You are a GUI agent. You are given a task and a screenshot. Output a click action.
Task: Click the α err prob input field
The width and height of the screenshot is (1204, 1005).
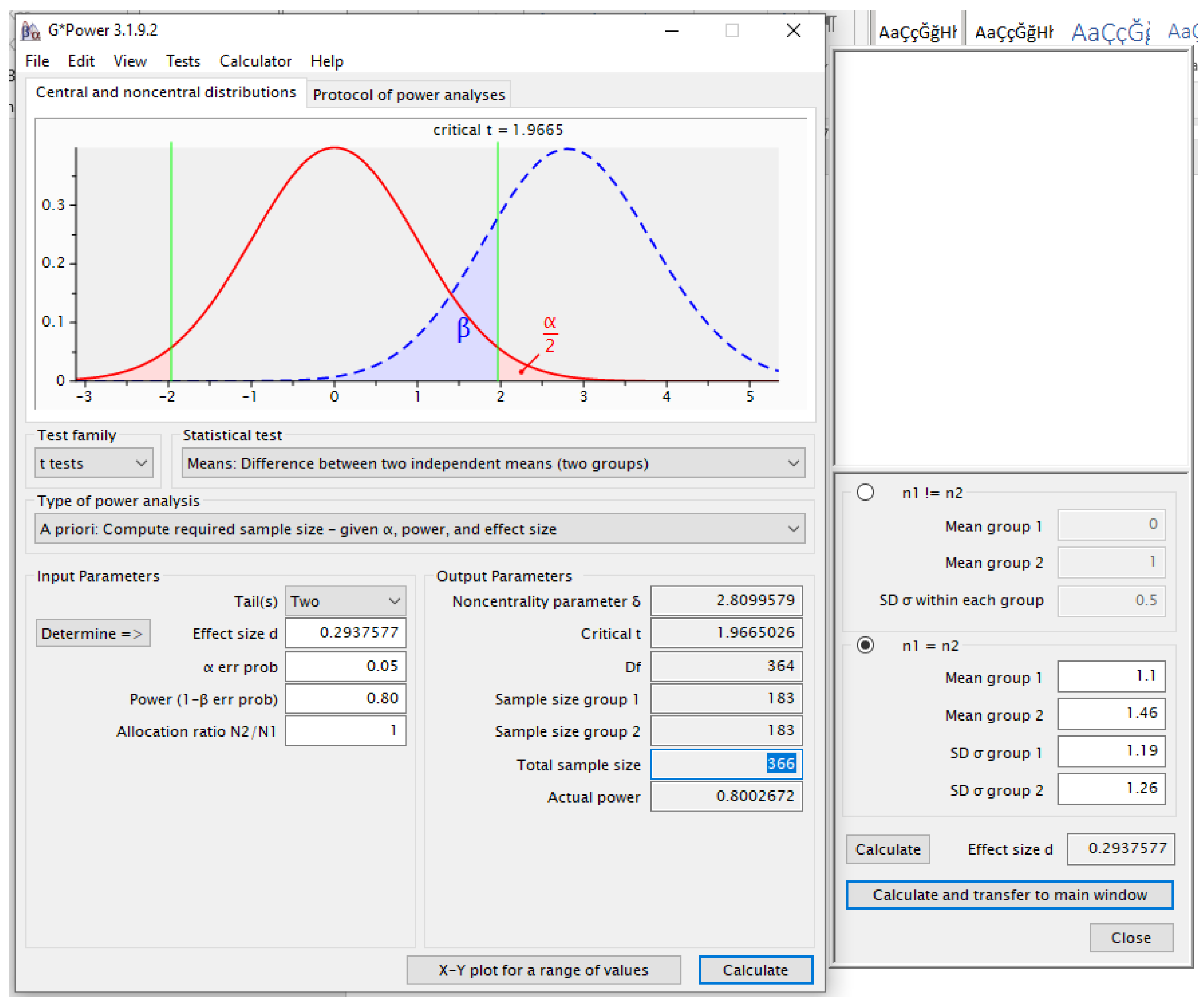coord(346,667)
